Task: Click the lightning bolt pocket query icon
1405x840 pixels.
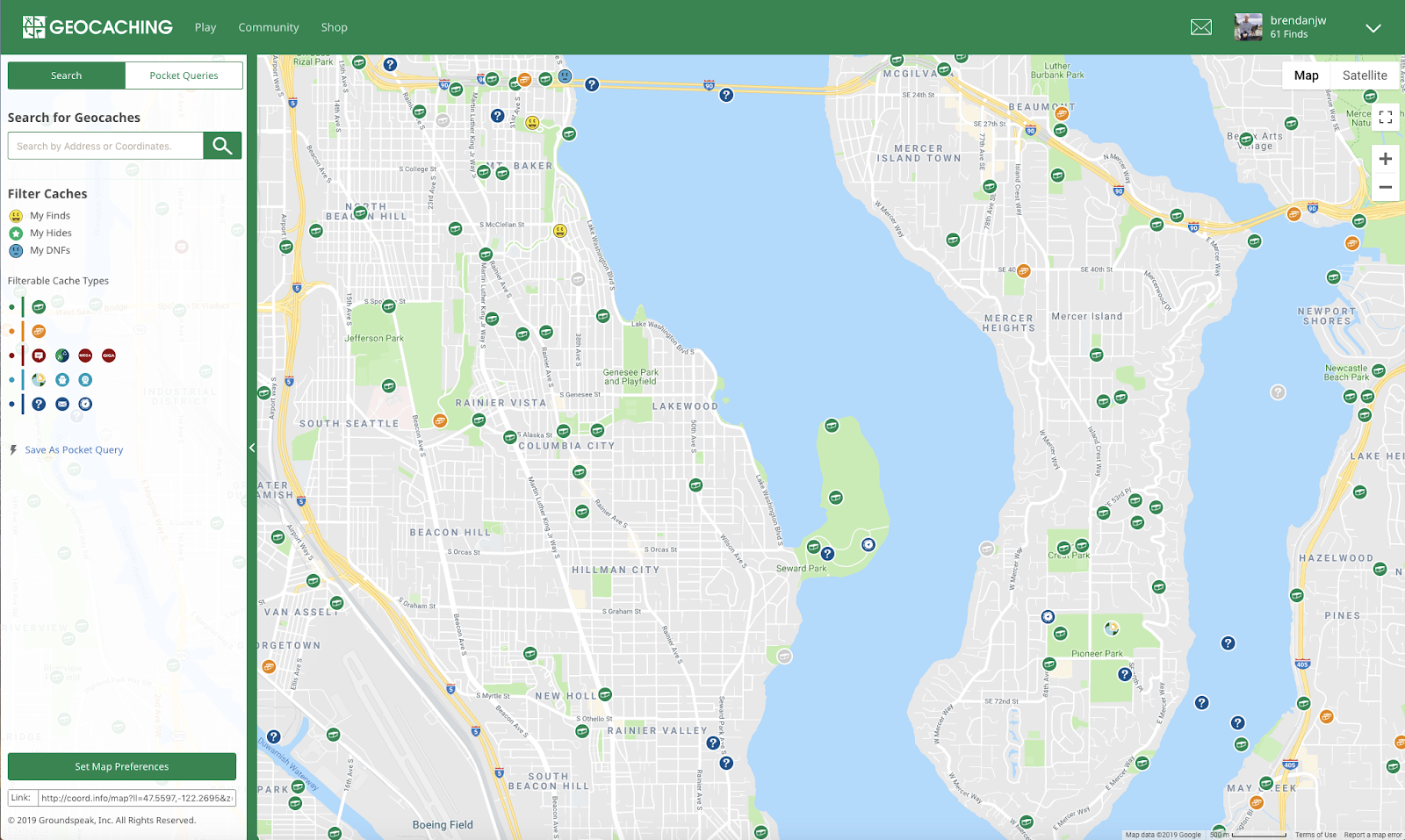Action: 13,450
